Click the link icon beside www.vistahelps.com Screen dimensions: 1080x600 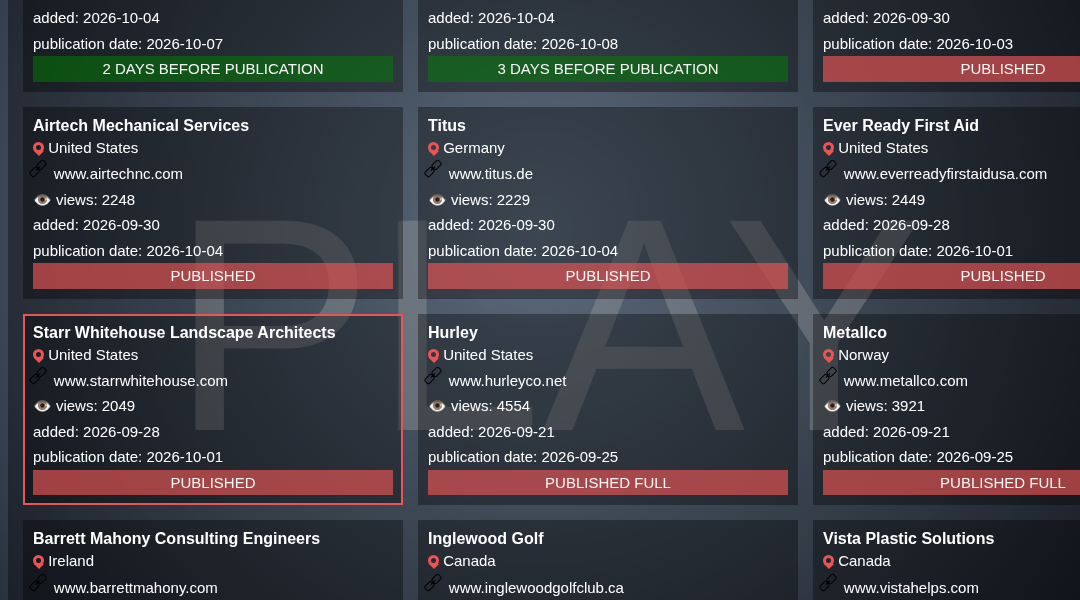point(828,583)
